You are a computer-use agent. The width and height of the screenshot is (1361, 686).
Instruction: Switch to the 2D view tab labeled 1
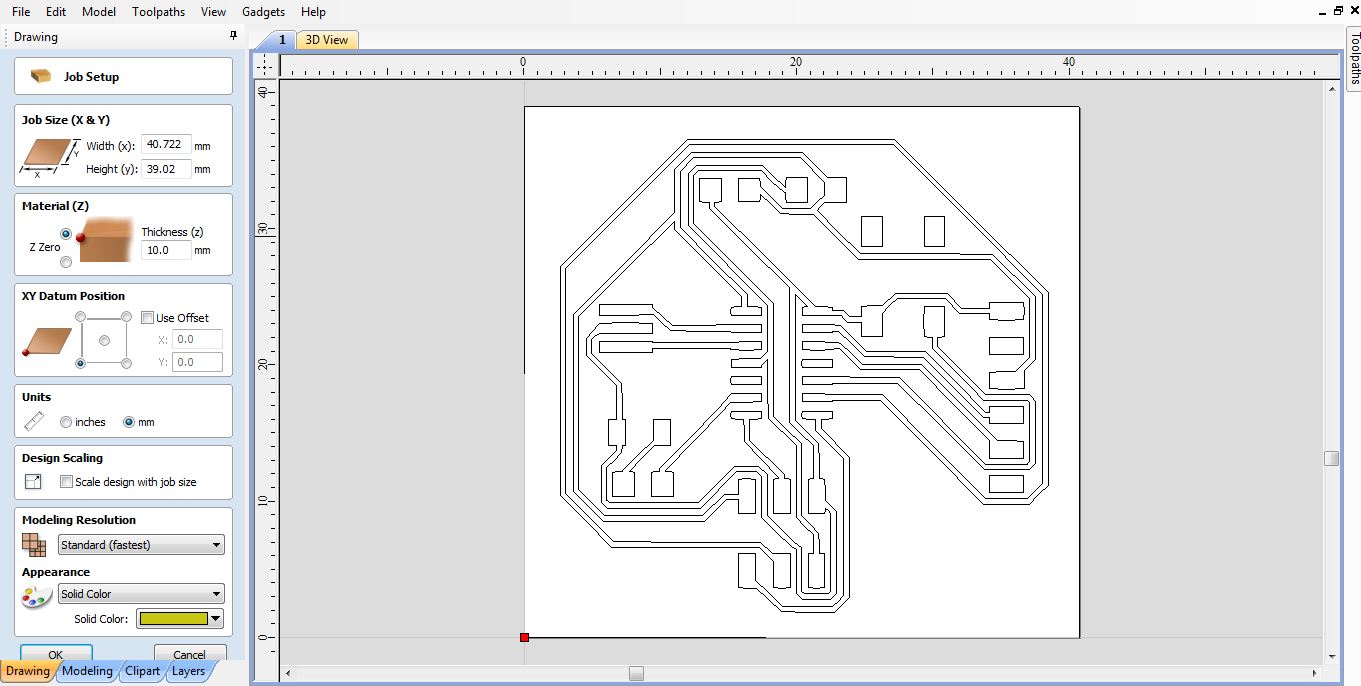click(282, 40)
